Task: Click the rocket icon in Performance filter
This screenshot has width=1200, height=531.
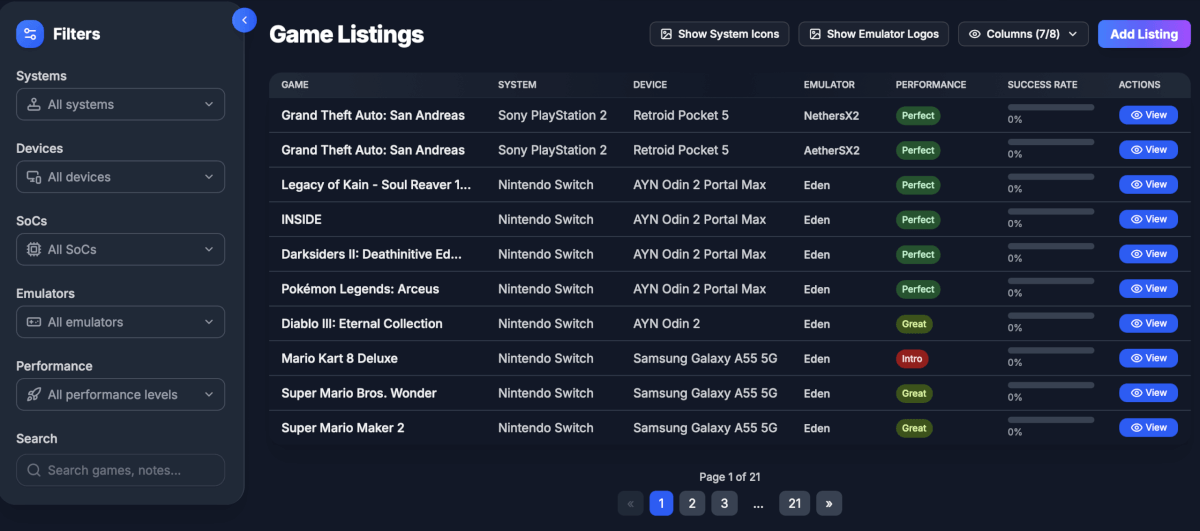Action: [x=33, y=395]
